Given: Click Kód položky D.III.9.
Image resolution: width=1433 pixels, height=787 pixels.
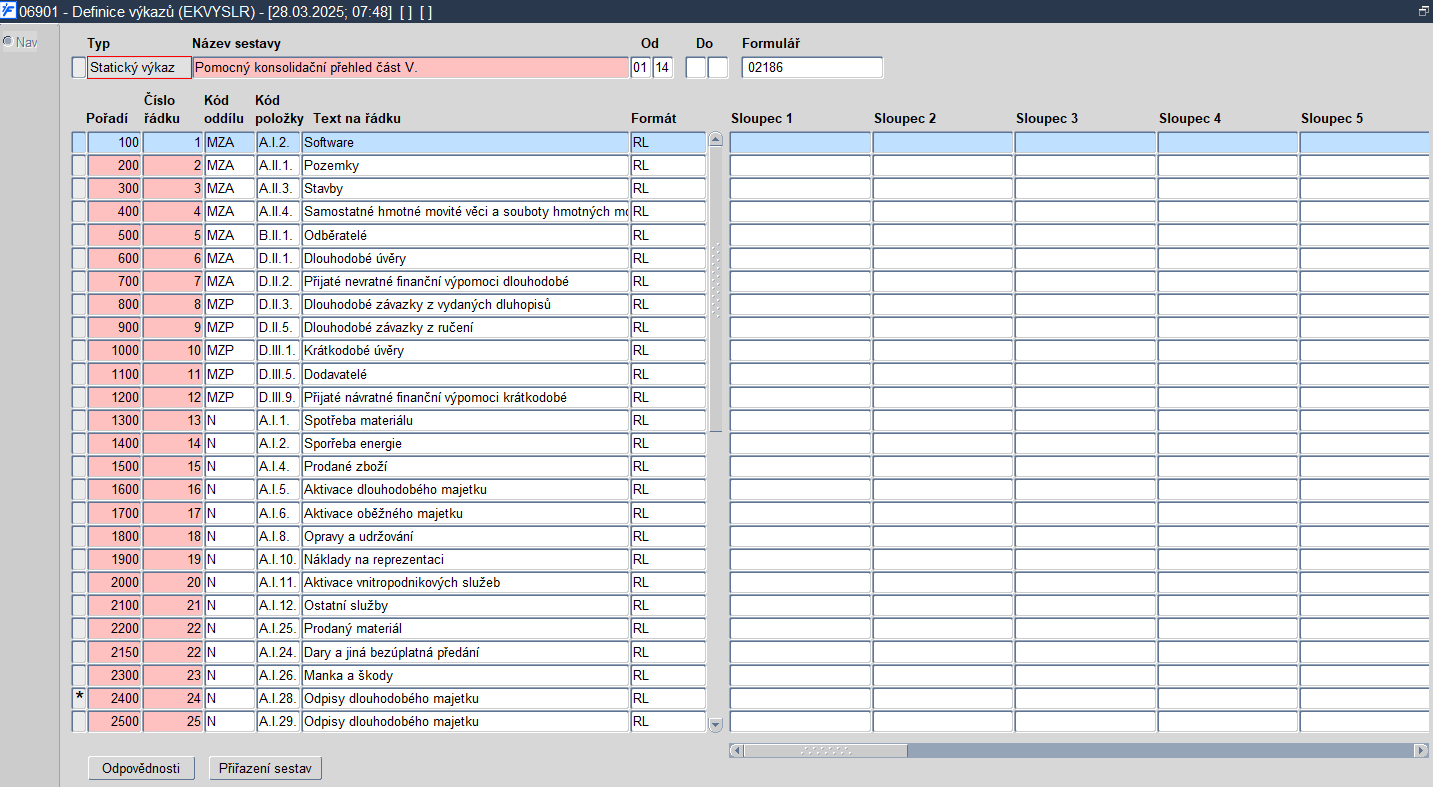Looking at the screenshot, I should [x=279, y=397].
